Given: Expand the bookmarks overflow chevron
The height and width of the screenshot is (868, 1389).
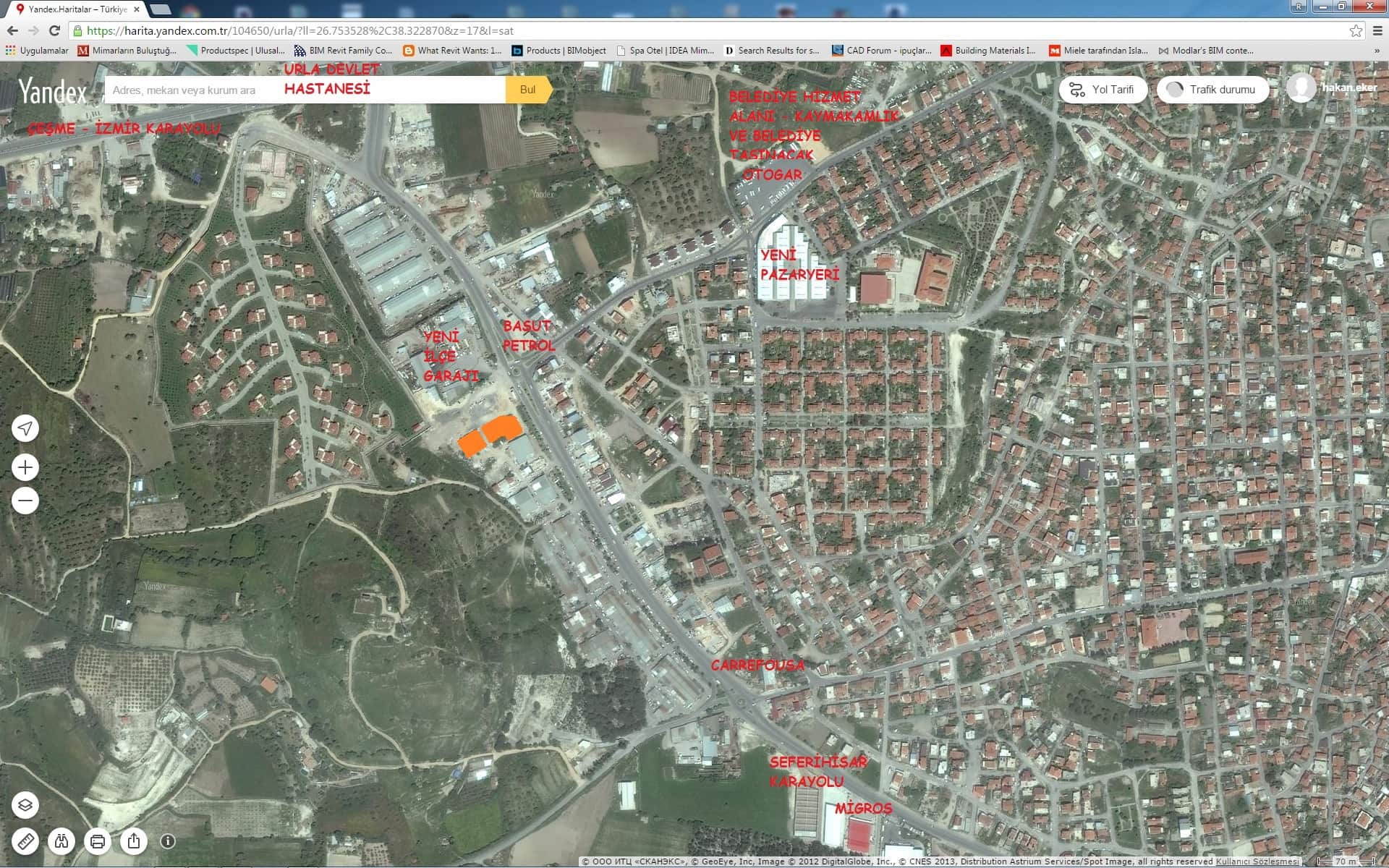Looking at the screenshot, I should coord(1376,51).
